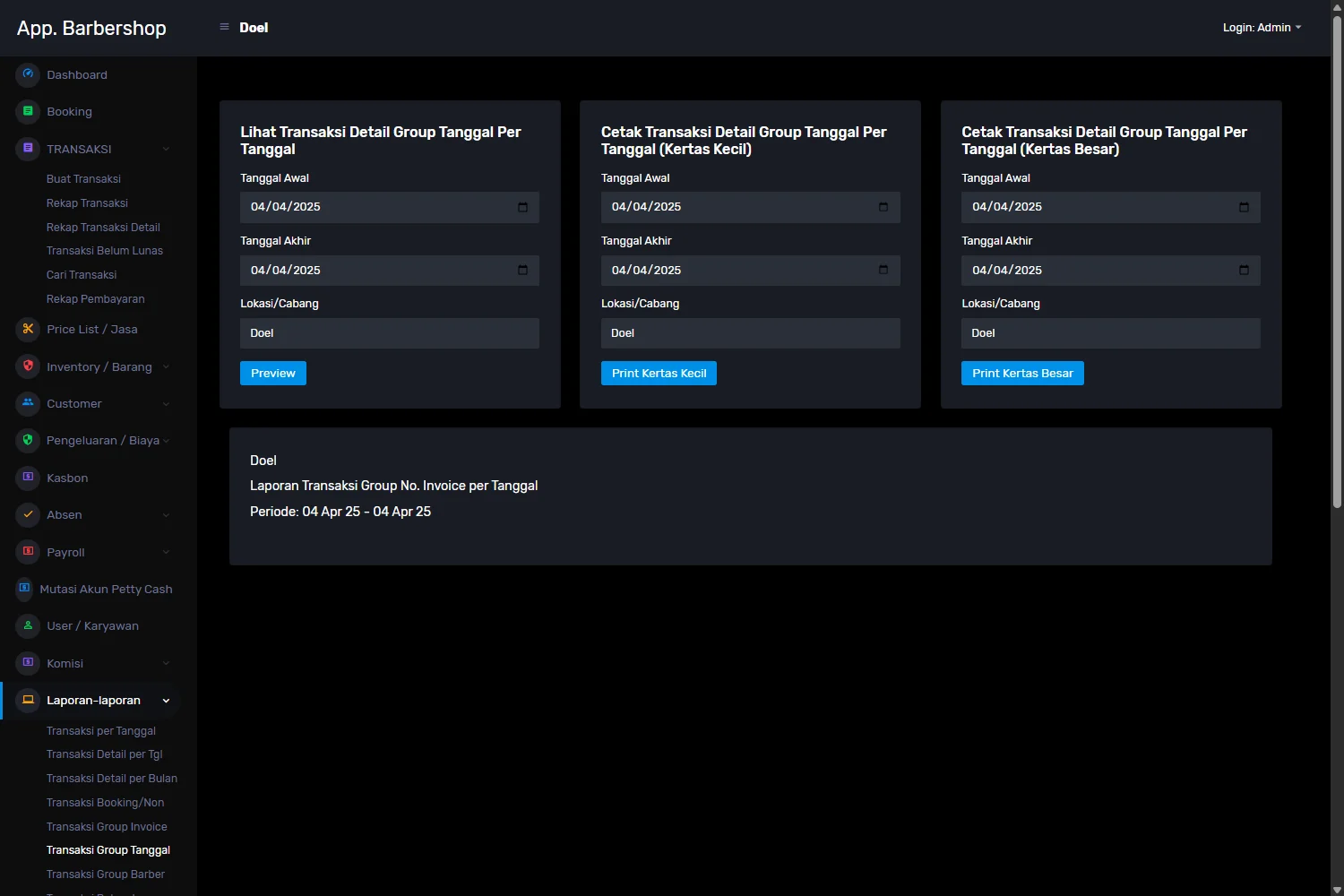The width and height of the screenshot is (1344, 896).
Task: Click the Customer people icon
Action: click(x=28, y=403)
